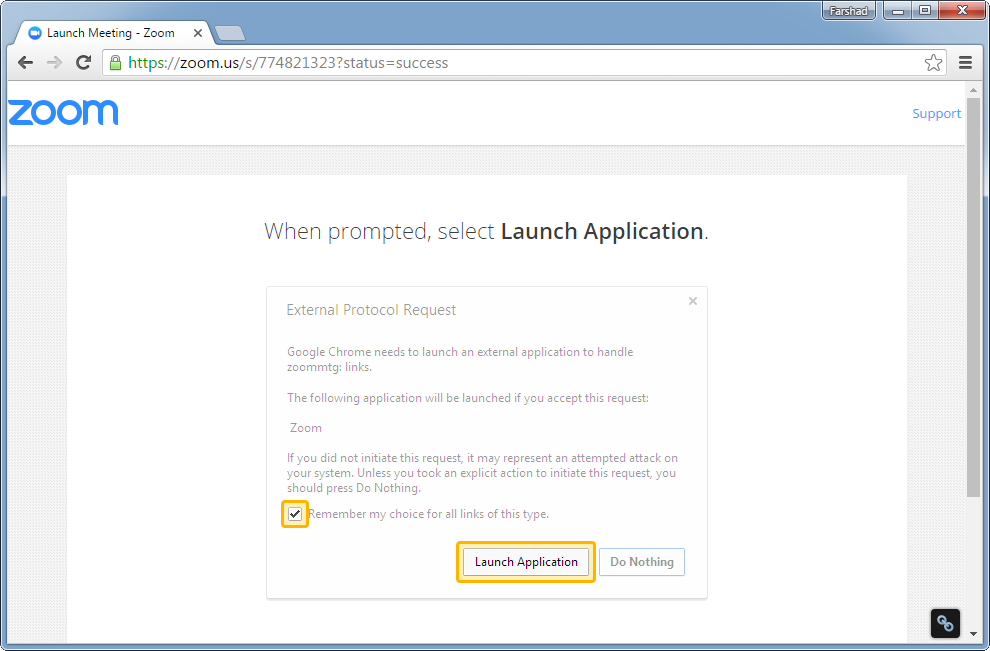990x651 pixels.
Task: Click the 'When prompted, select Launch Application' heading
Action: pyautogui.click(x=486, y=232)
